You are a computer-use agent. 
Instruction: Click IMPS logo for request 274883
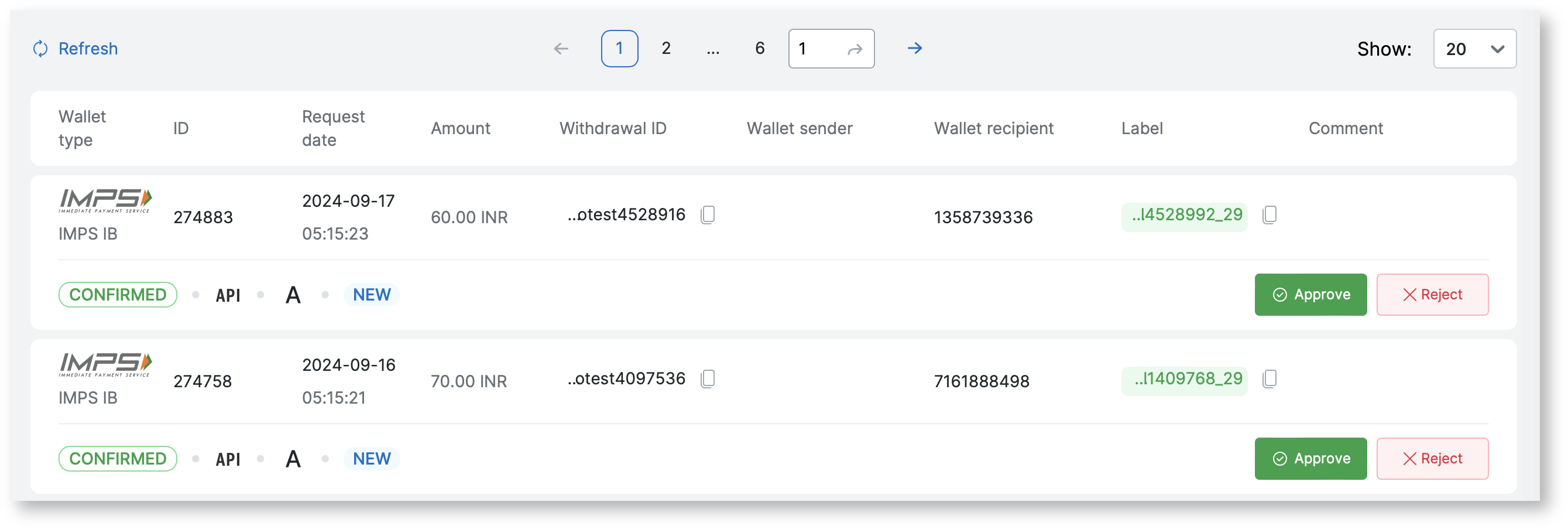(105, 200)
